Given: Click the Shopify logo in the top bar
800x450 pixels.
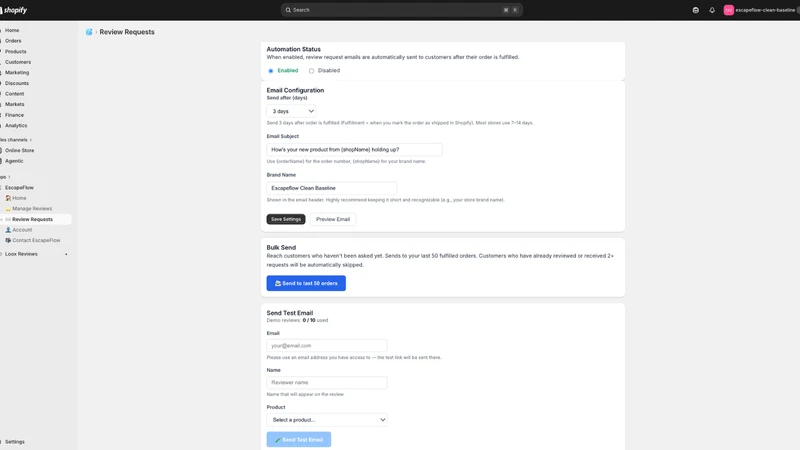Looking at the screenshot, I should click(14, 10).
